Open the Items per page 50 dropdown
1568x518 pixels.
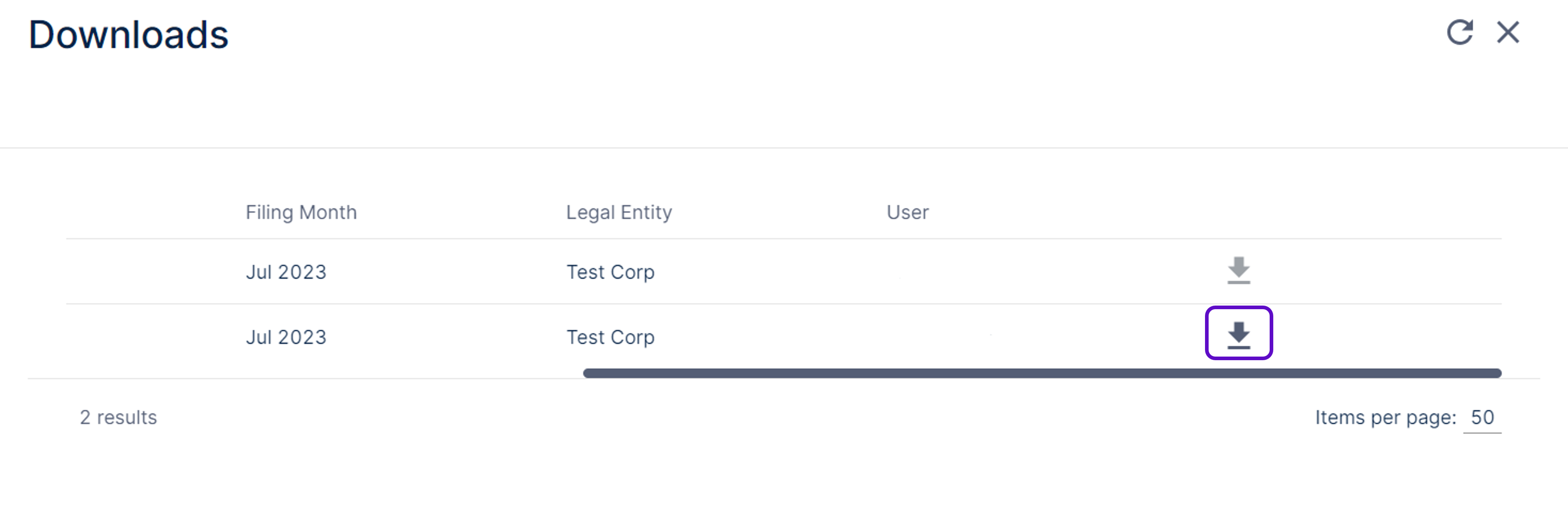pos(1482,418)
